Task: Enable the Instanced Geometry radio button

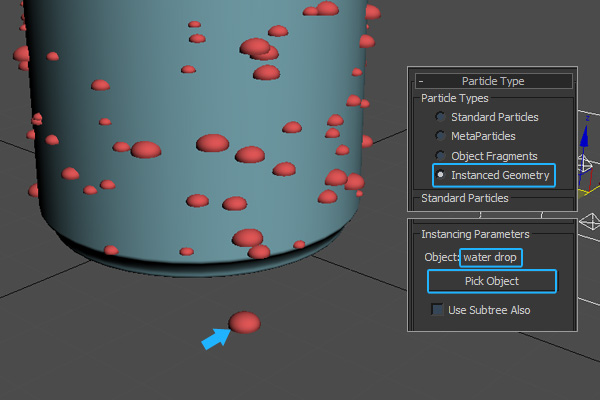Action: pos(441,175)
